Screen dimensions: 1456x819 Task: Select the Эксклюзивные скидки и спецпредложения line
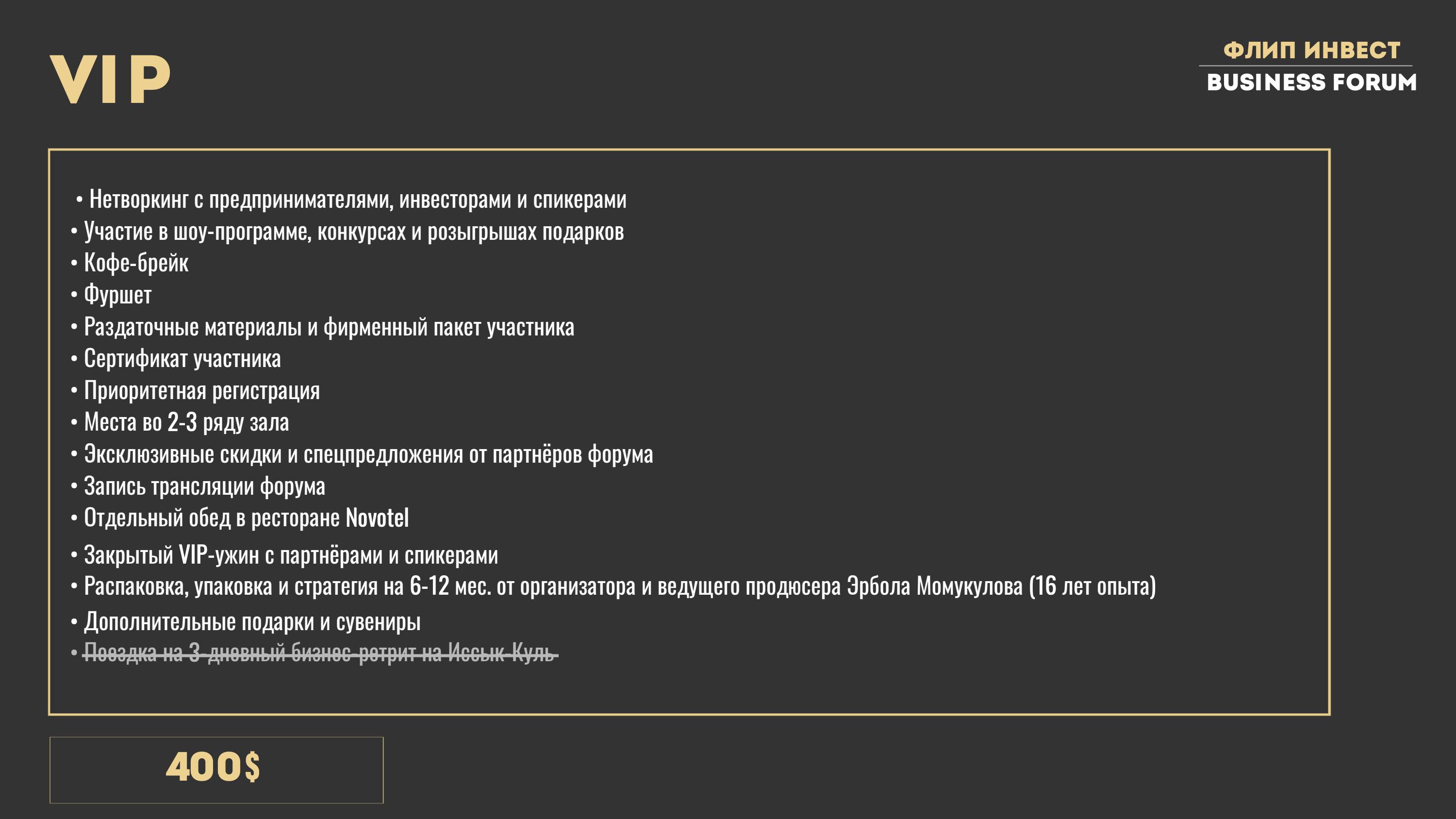pyautogui.click(x=368, y=454)
